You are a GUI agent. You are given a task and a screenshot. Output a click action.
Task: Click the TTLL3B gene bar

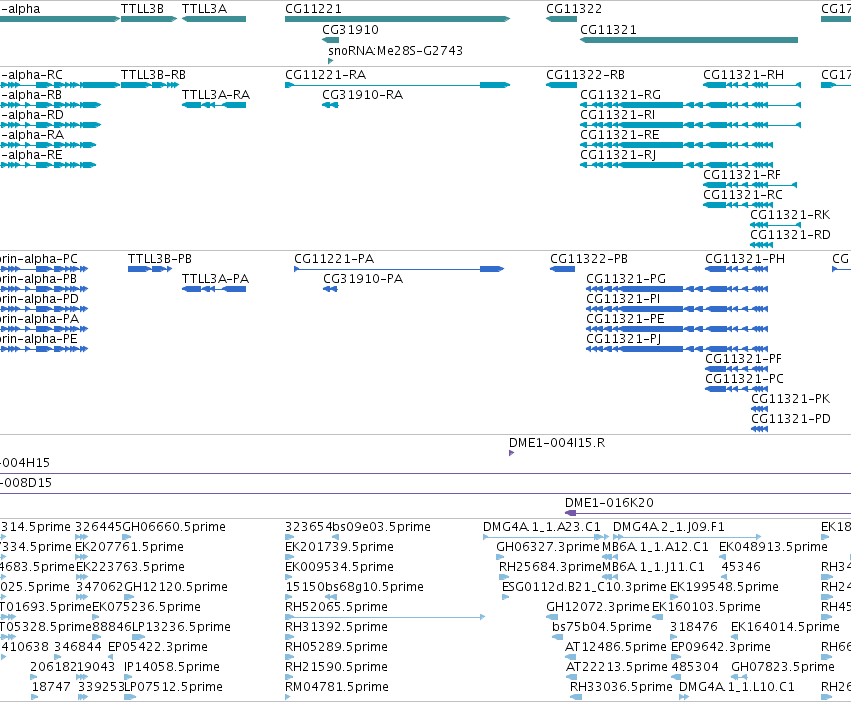click(149, 19)
